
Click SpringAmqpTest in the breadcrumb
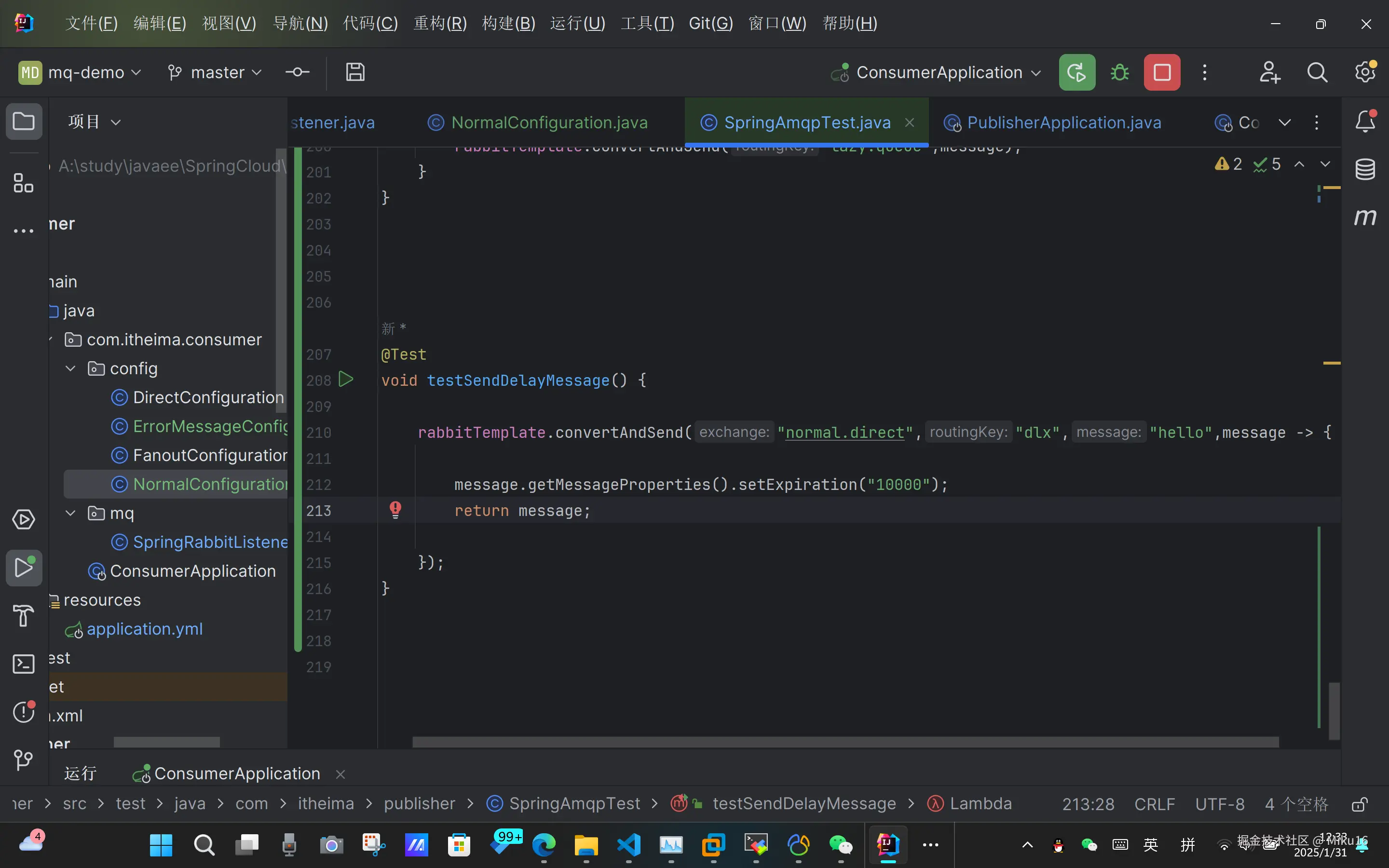coord(573,804)
